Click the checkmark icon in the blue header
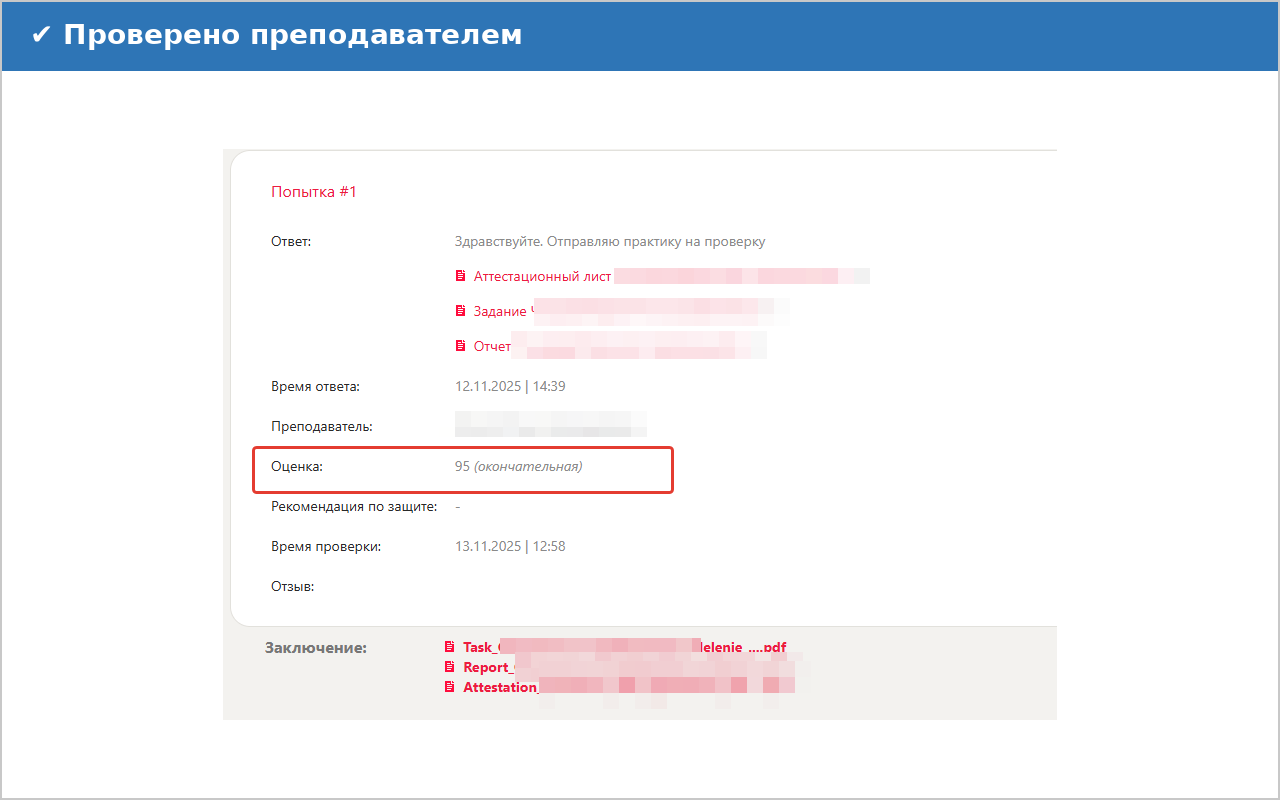This screenshot has height=800, width=1280. [x=41, y=35]
